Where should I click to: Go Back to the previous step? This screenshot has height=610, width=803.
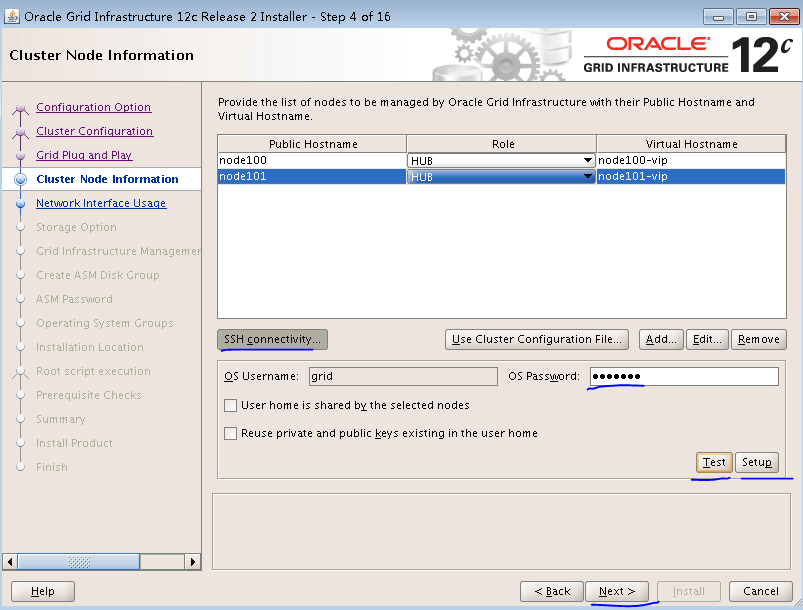[x=552, y=592]
